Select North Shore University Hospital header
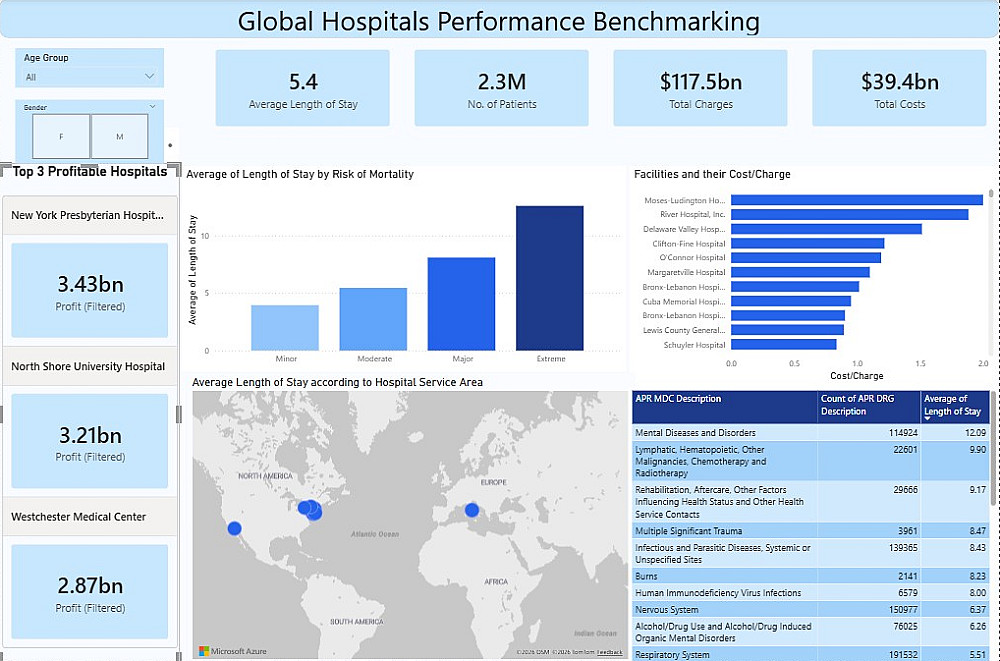This screenshot has height=661, width=1000. pos(89,366)
